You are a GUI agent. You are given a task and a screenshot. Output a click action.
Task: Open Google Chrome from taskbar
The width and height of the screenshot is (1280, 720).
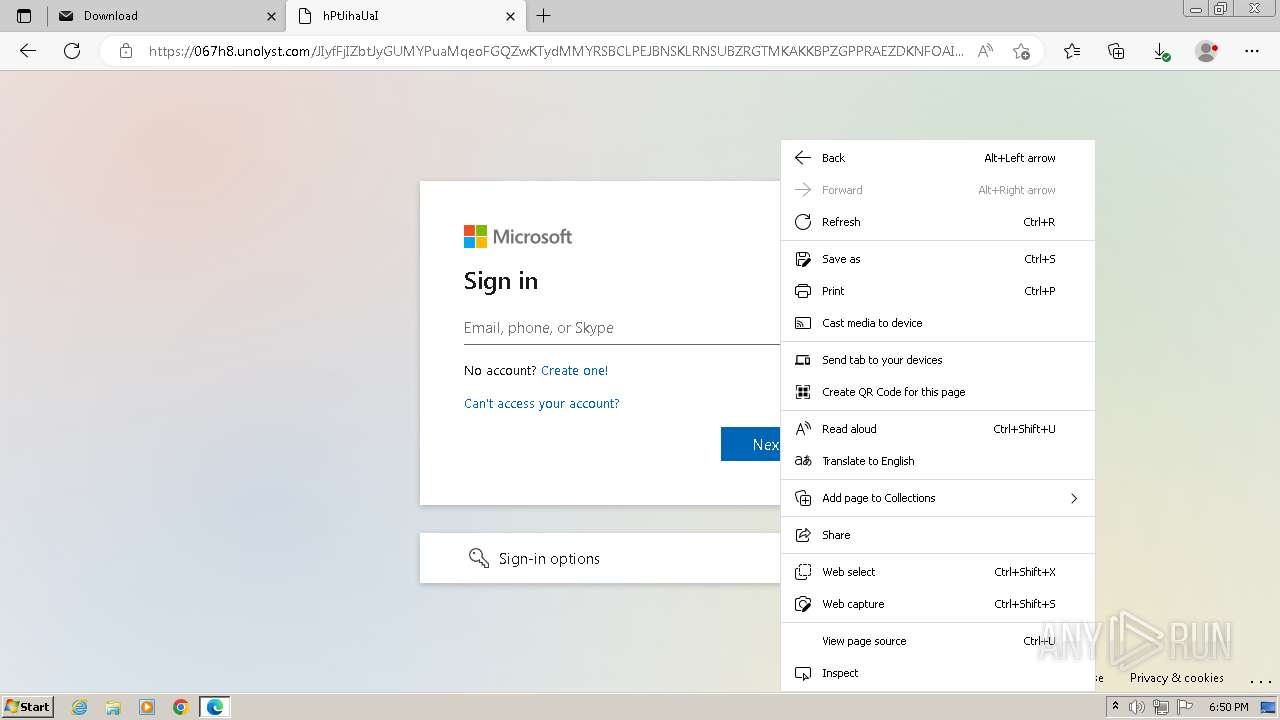[x=180, y=707]
